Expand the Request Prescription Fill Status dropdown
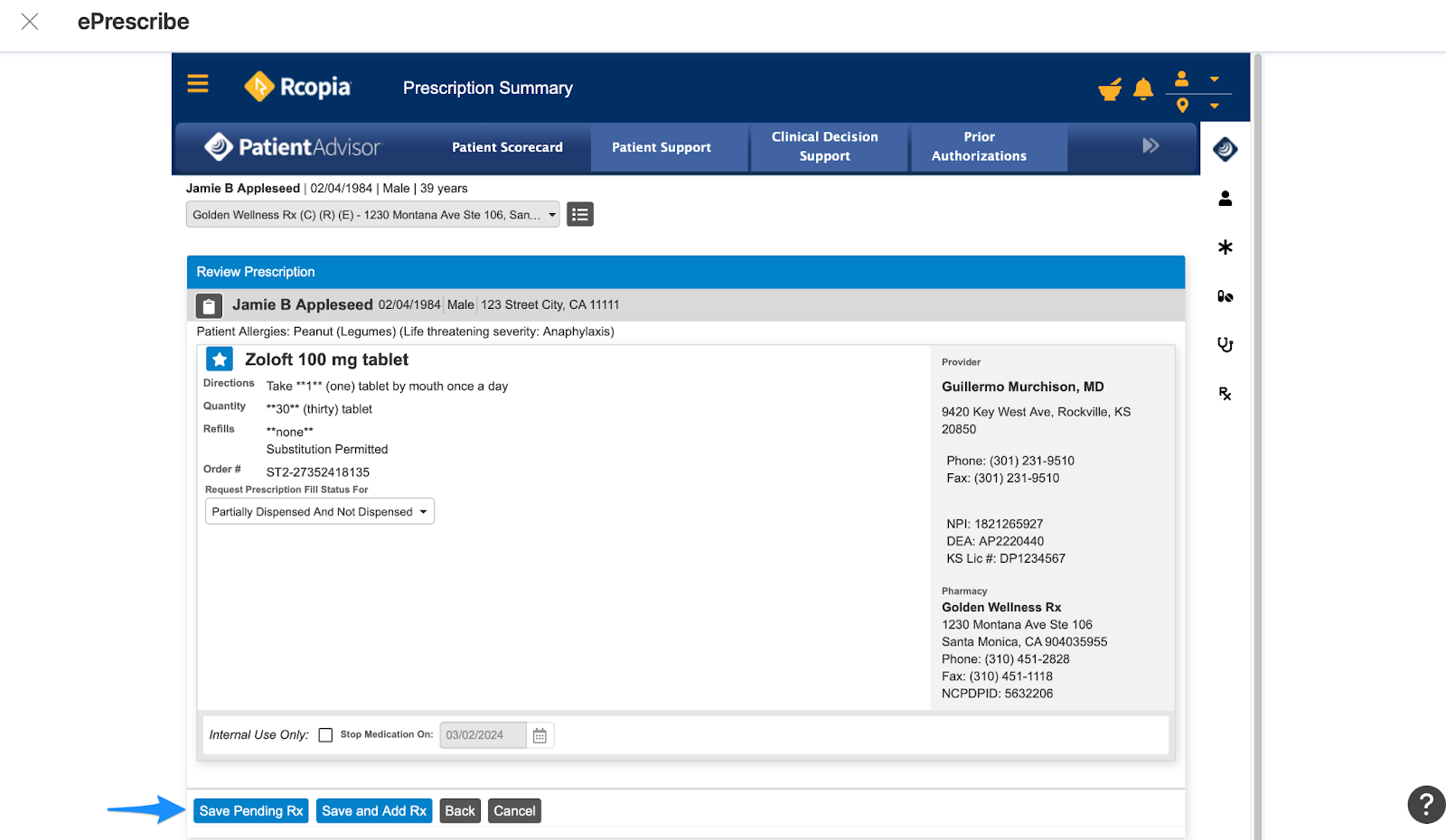Viewport: 1446px width, 840px height. [318, 510]
